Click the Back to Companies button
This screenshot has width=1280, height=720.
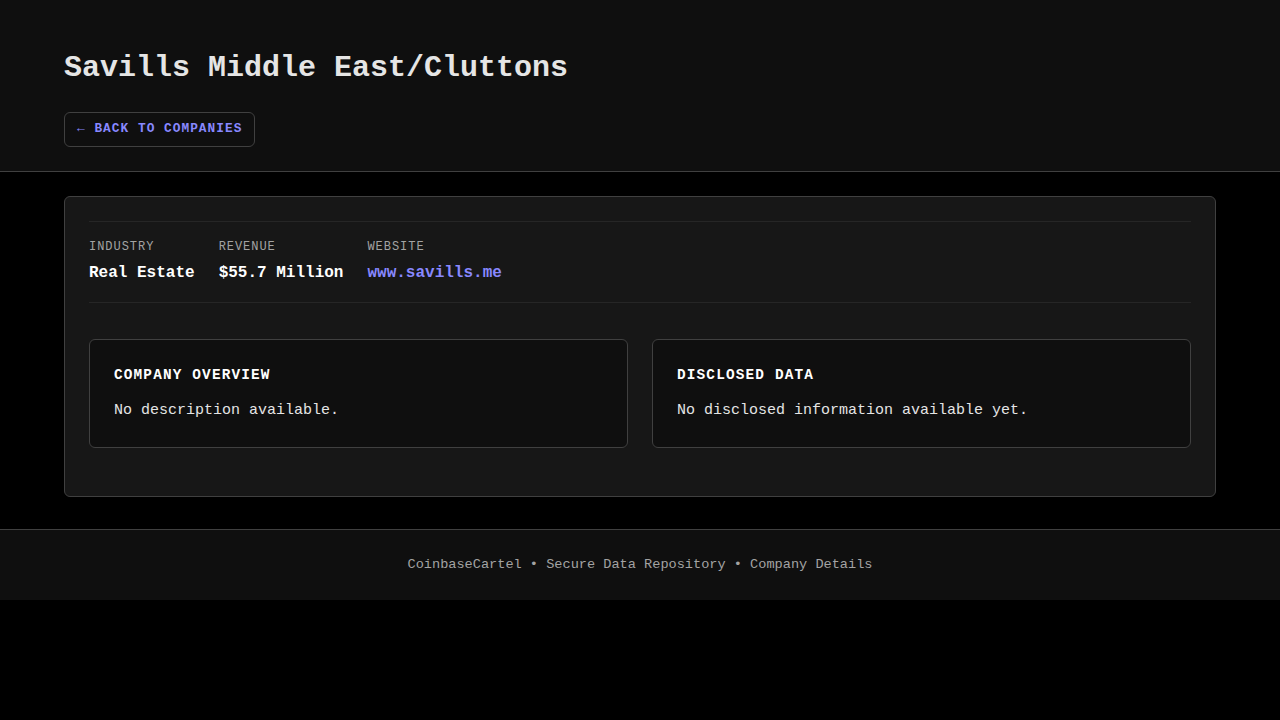pyautogui.click(x=159, y=129)
